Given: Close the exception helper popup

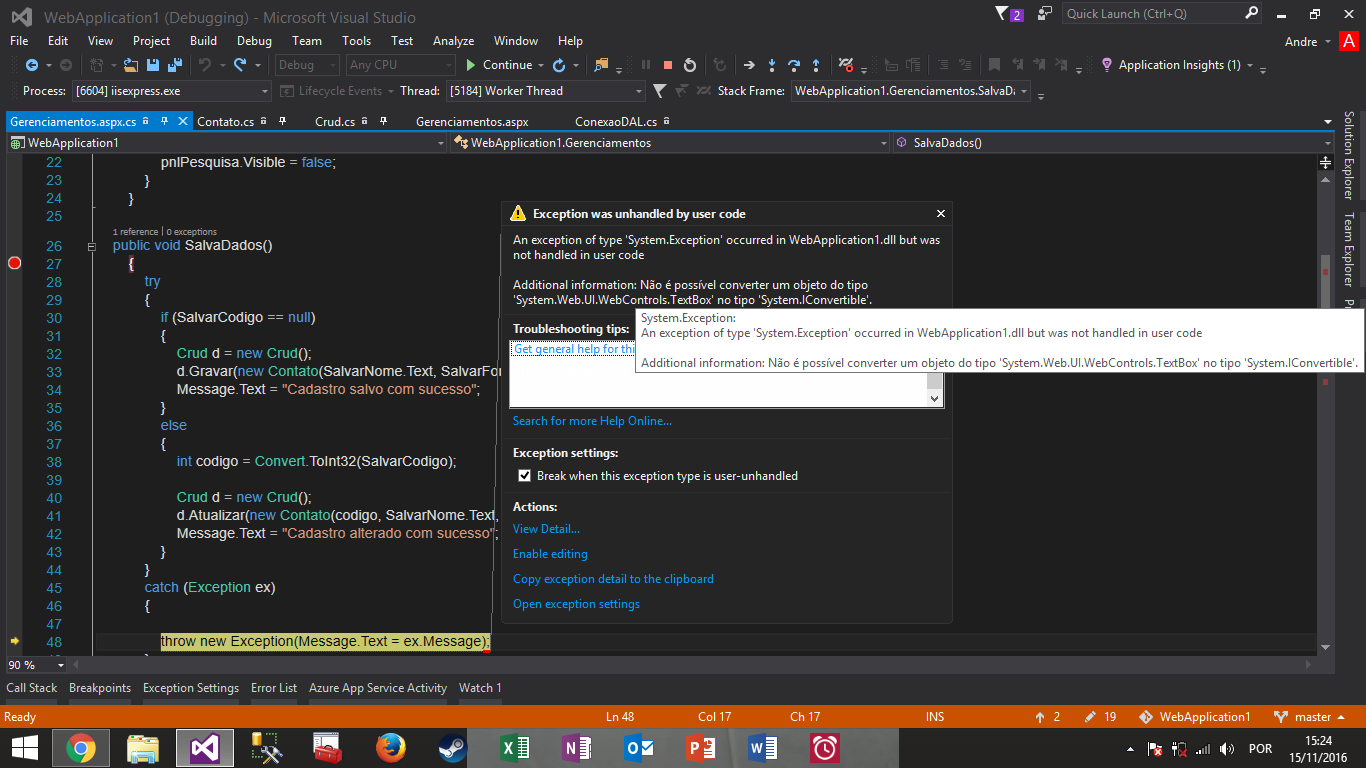Looking at the screenshot, I should pyautogui.click(x=940, y=214).
